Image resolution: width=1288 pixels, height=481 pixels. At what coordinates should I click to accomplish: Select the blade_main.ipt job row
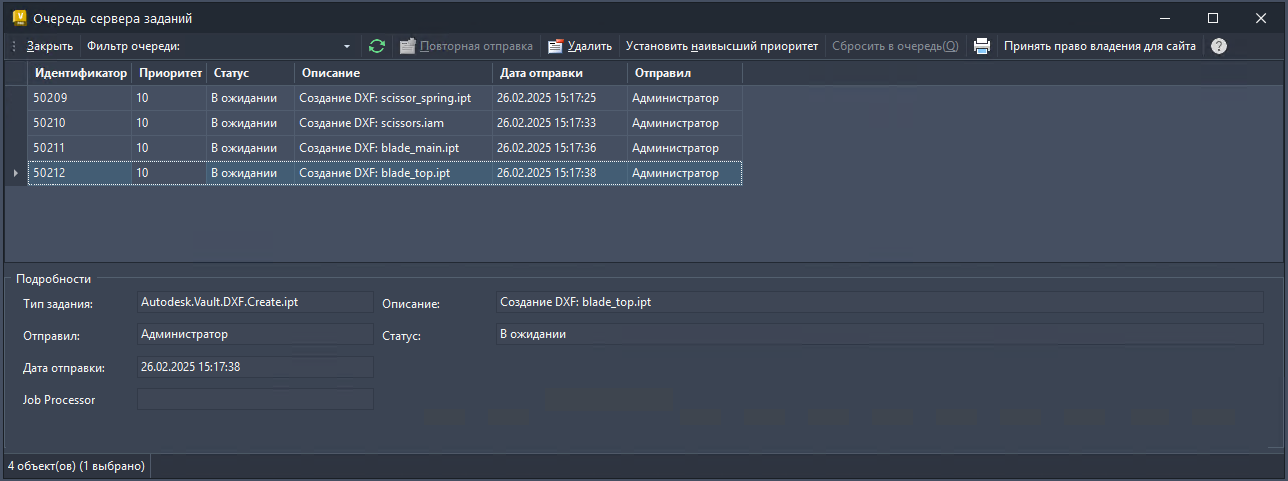point(384,148)
